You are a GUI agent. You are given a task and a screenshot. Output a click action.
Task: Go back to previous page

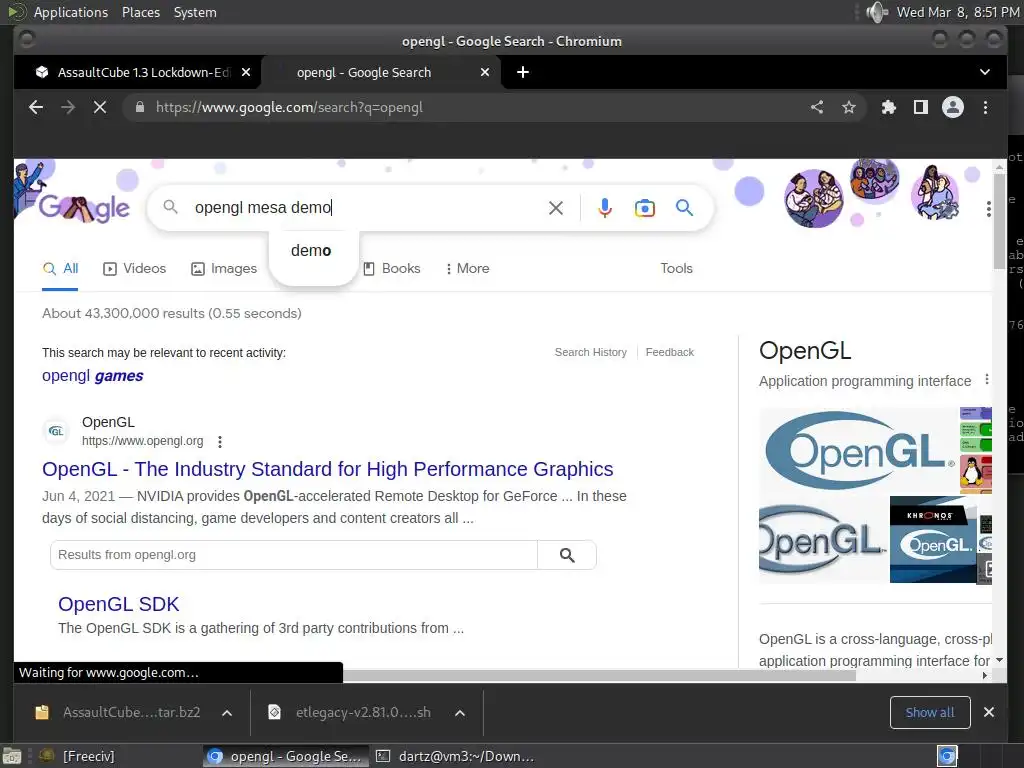point(36,107)
